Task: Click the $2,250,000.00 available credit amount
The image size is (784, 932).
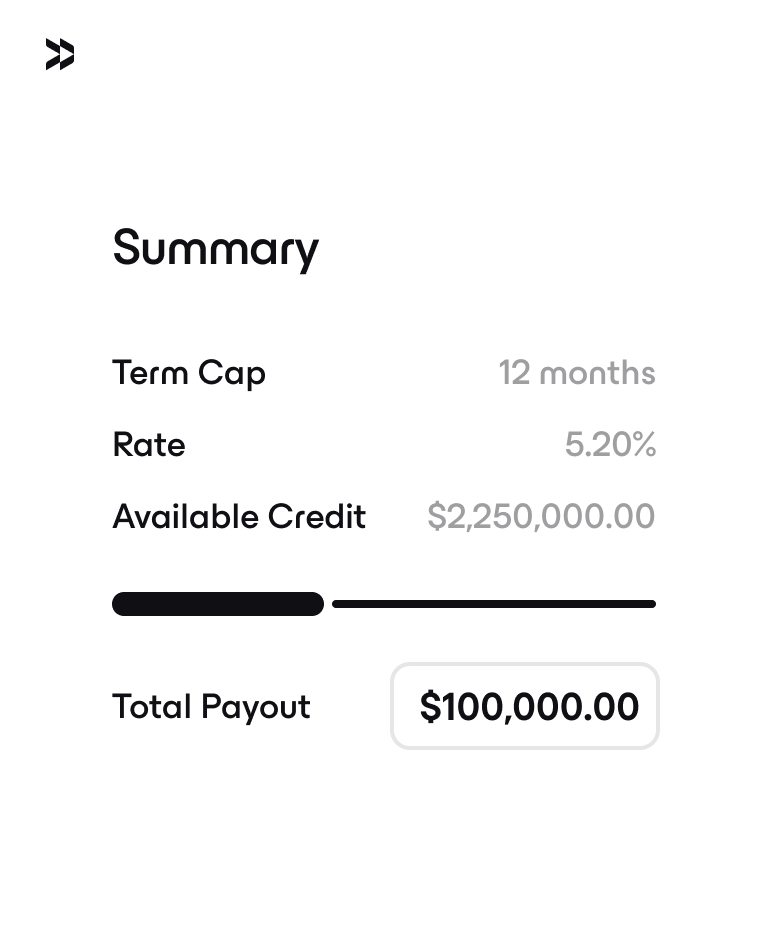Action: 541,517
